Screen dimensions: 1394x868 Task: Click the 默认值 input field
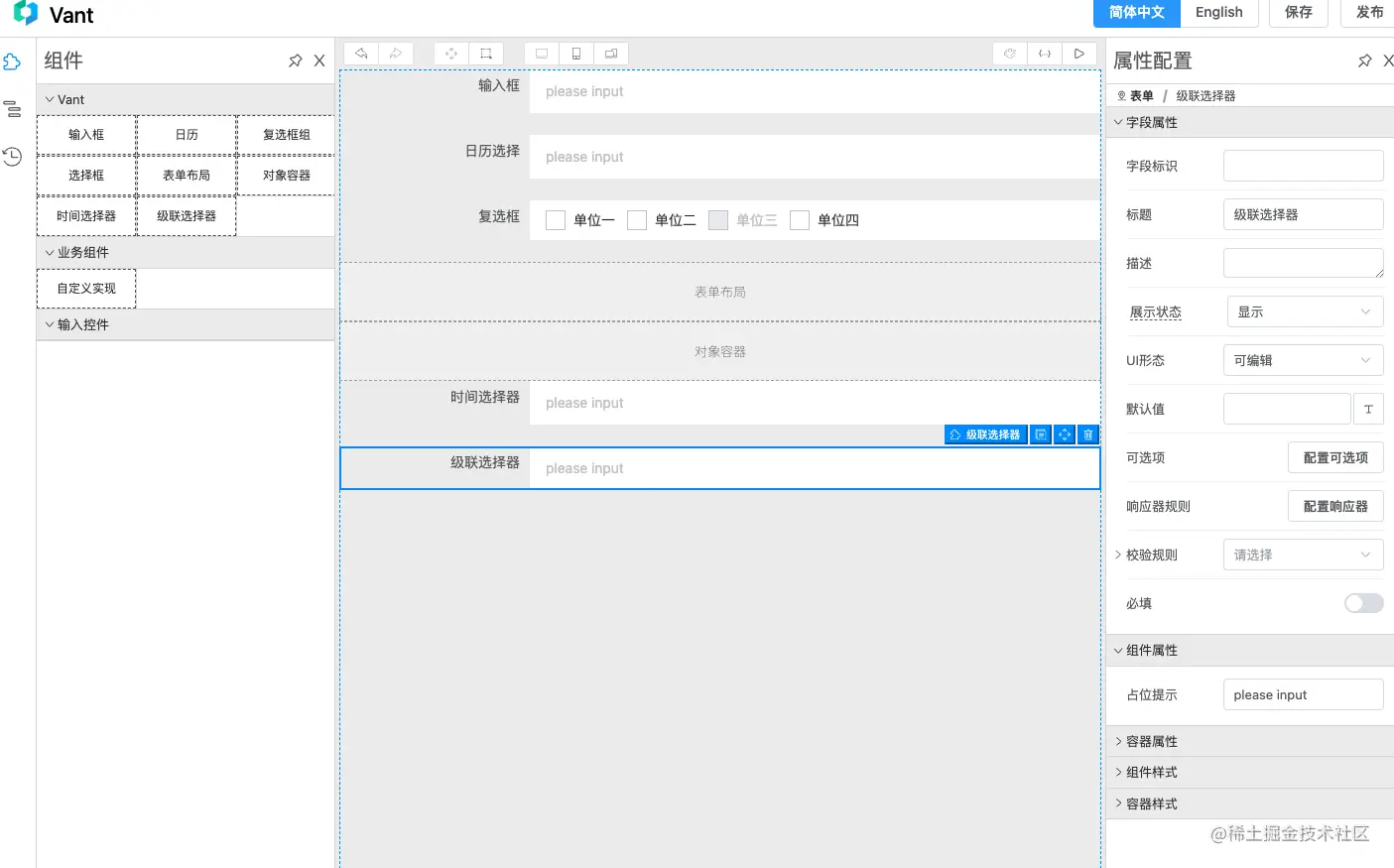click(x=1287, y=409)
